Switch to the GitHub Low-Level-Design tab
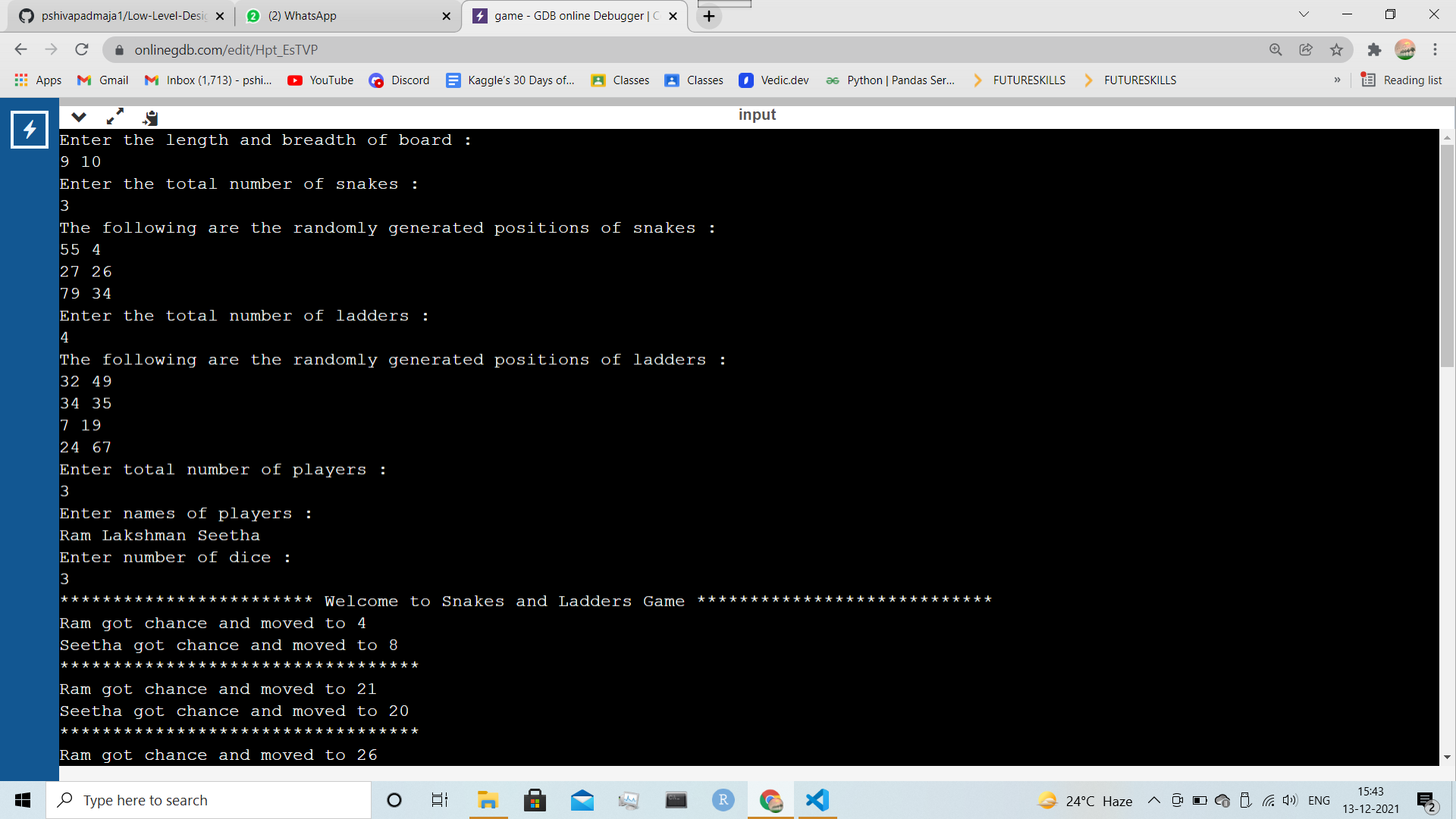The image size is (1456, 819). [121, 16]
